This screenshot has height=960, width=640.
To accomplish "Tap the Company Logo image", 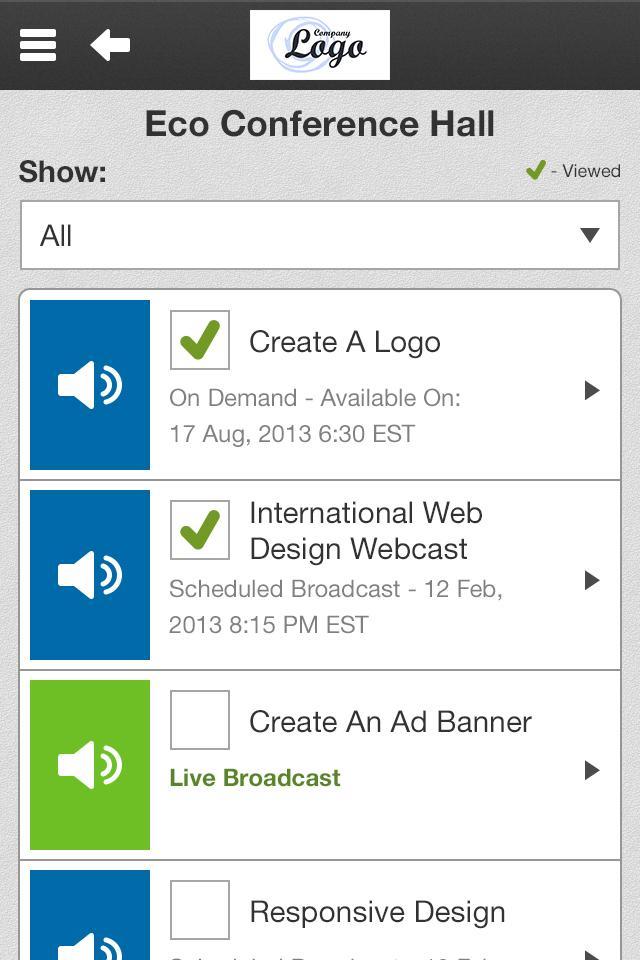I will point(320,45).
